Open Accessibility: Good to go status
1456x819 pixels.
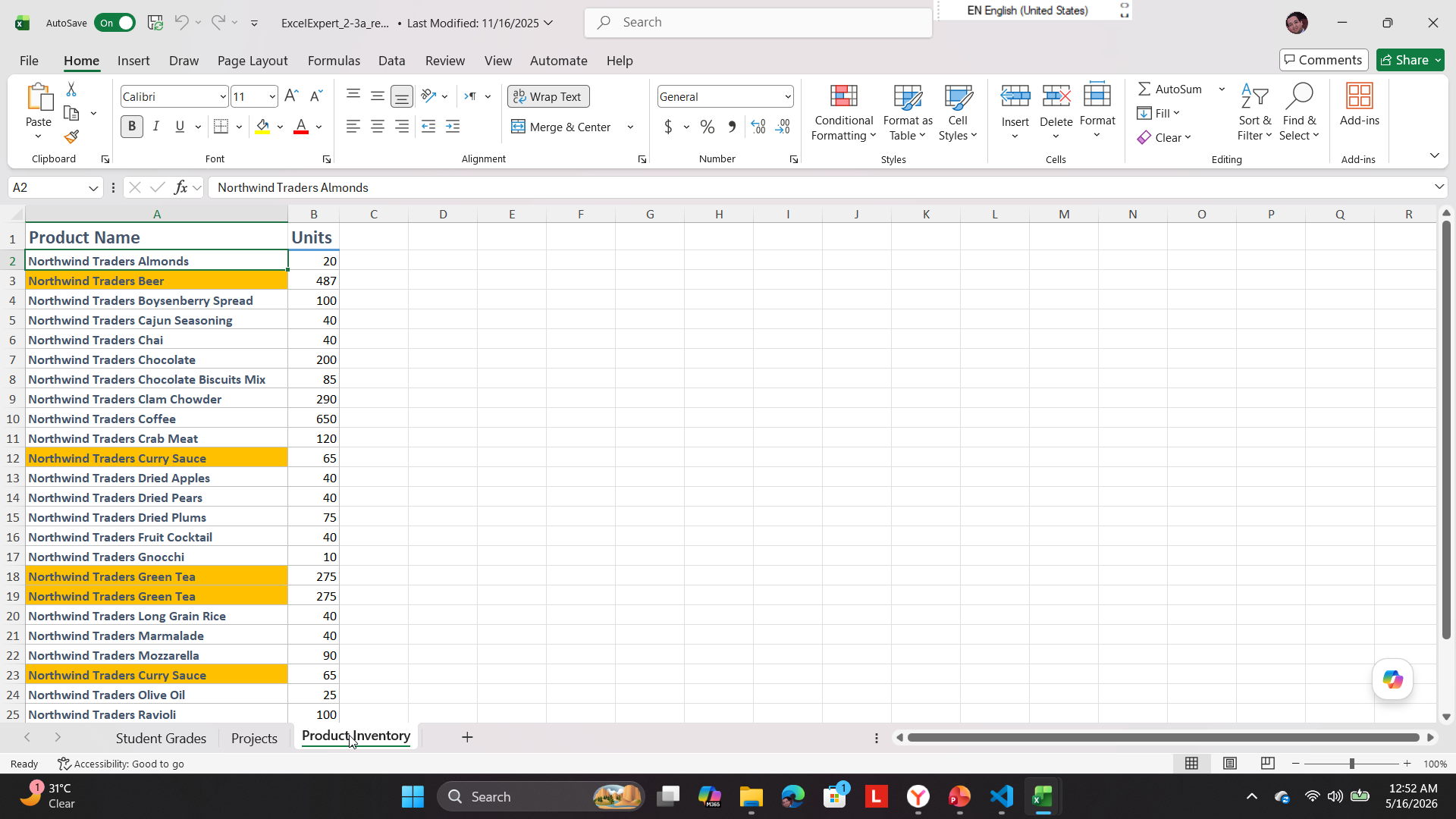[121, 764]
